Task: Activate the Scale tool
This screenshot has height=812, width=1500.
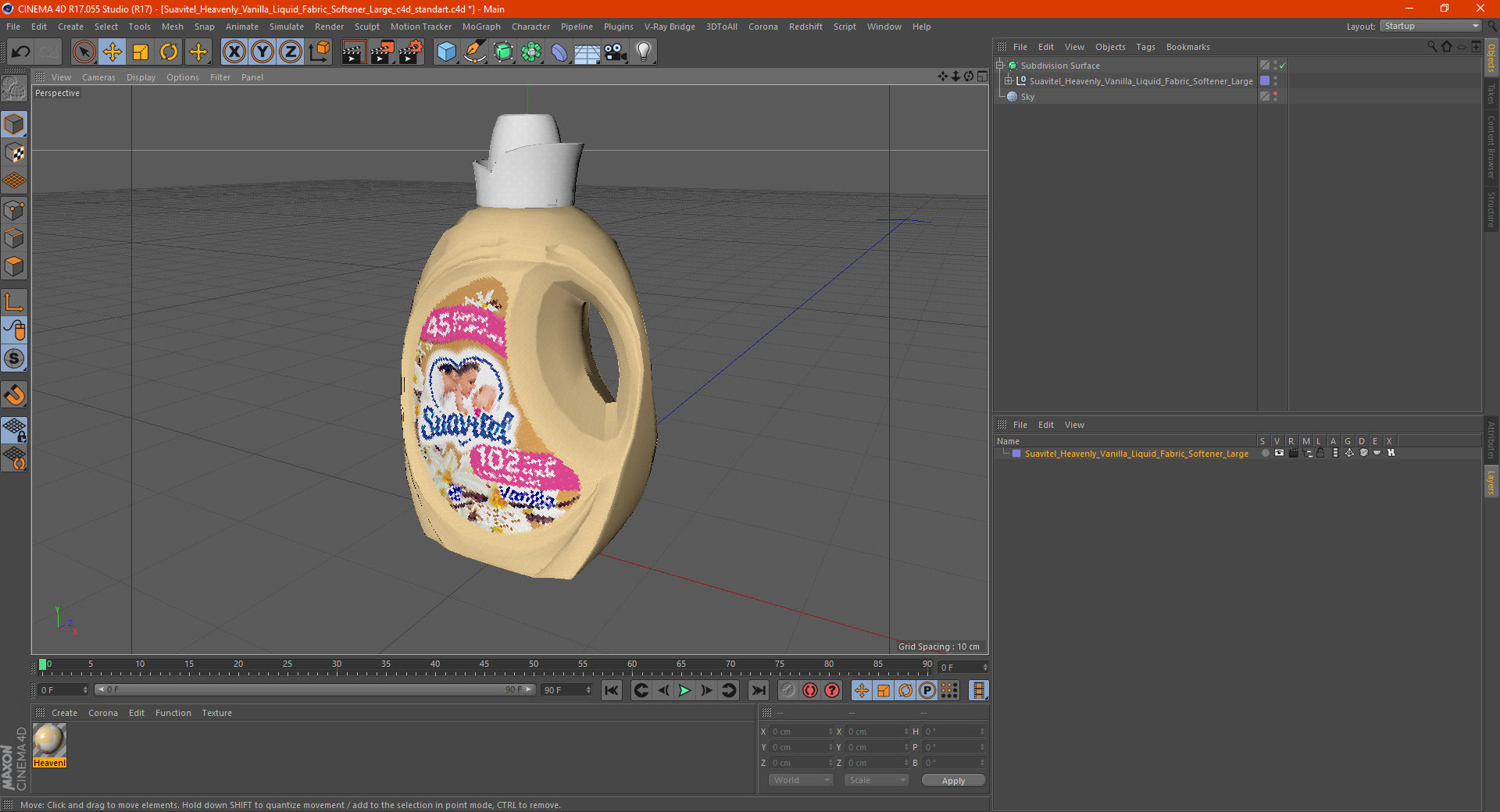Action: pyautogui.click(x=141, y=52)
